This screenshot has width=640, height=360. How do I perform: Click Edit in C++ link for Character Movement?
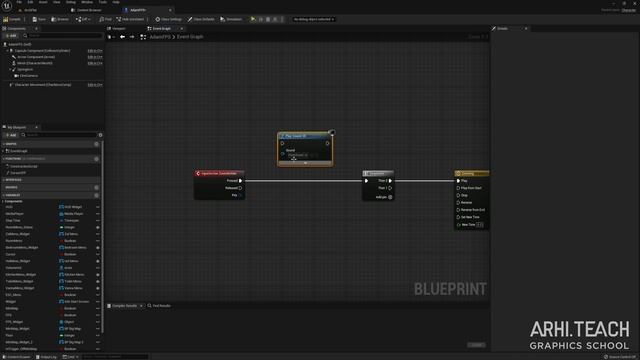click(x=95, y=85)
